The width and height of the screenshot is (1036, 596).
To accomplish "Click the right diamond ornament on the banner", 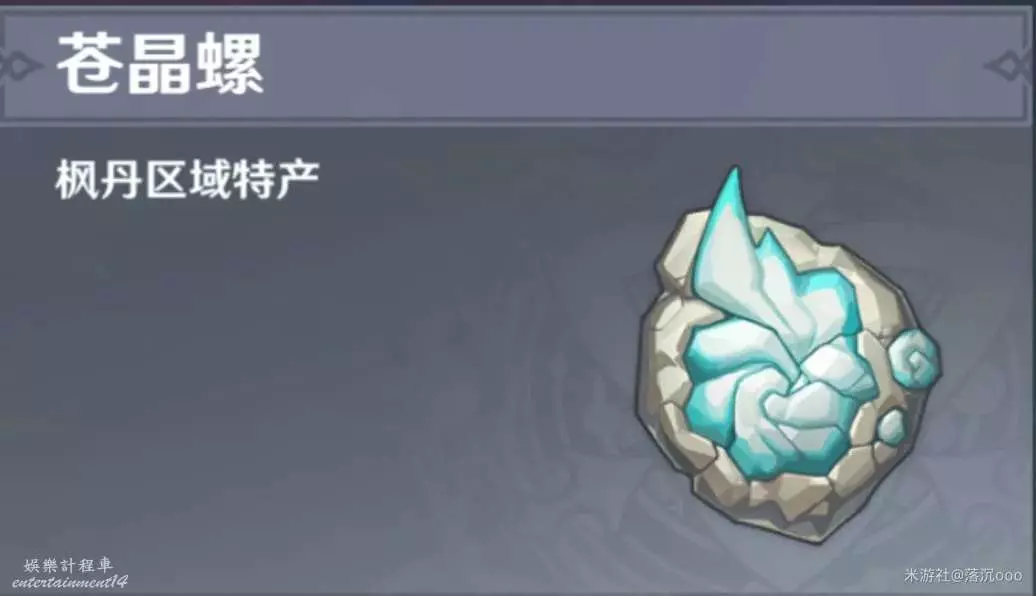I will click(x=1010, y=65).
